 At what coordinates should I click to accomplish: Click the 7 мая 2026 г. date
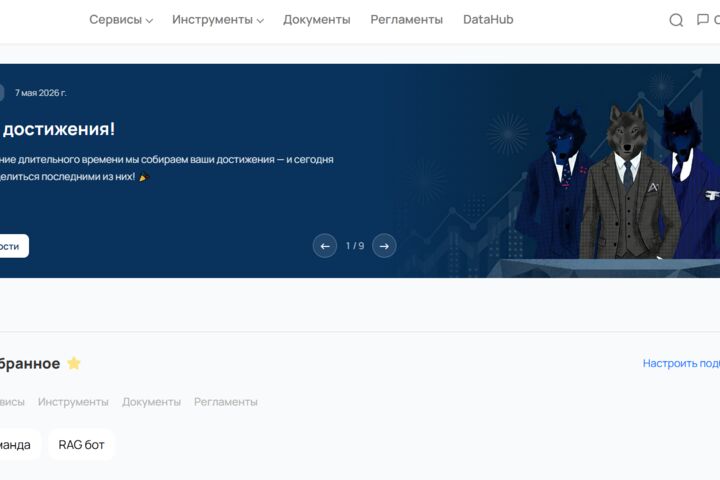[40, 93]
